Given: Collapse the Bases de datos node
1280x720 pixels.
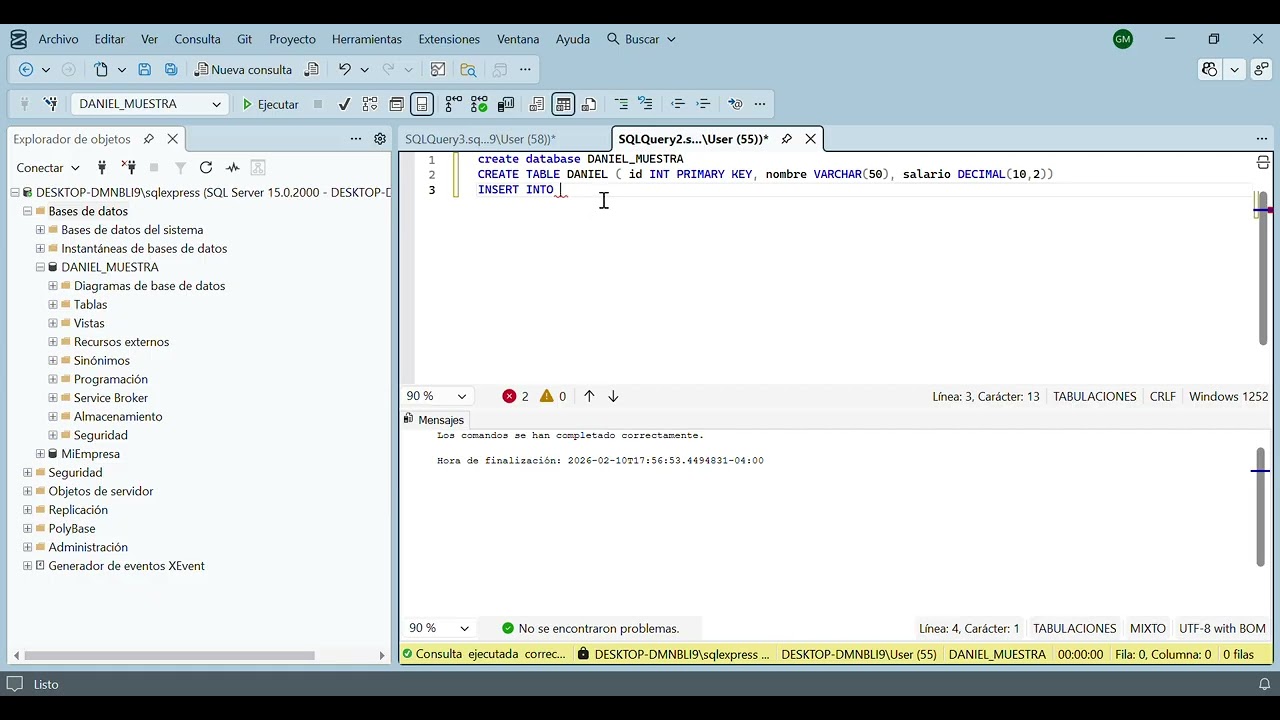Looking at the screenshot, I should click(x=27, y=211).
